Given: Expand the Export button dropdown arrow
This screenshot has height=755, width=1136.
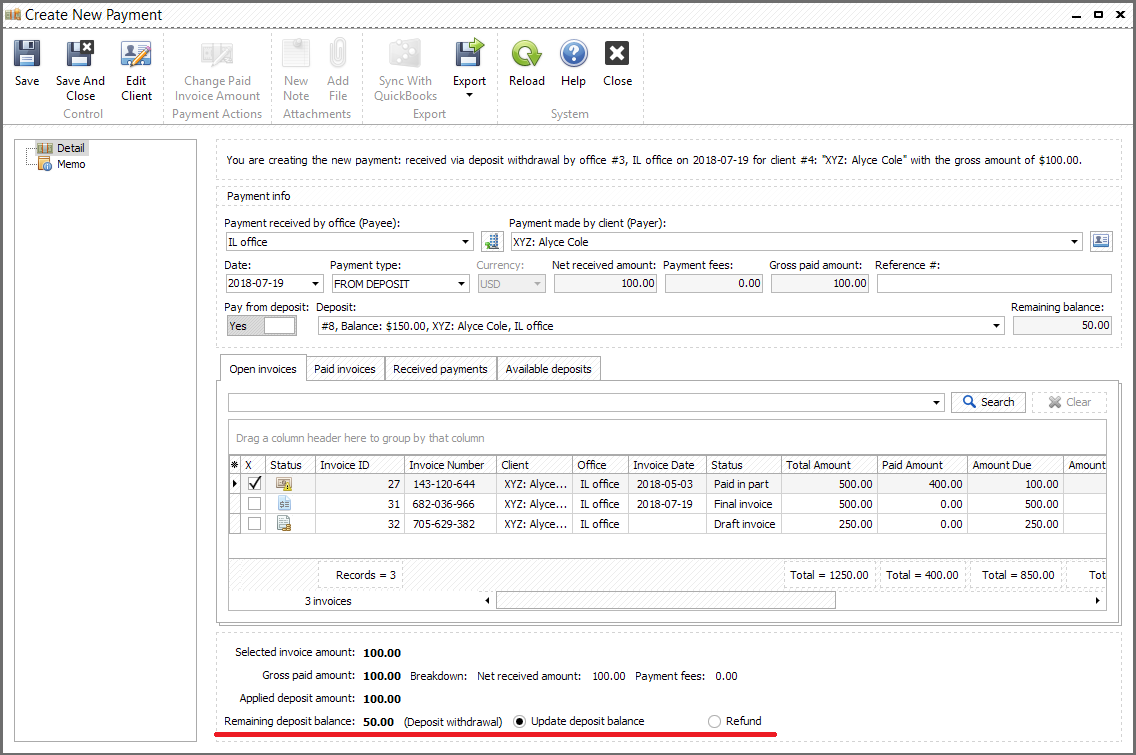Looking at the screenshot, I should [469, 95].
